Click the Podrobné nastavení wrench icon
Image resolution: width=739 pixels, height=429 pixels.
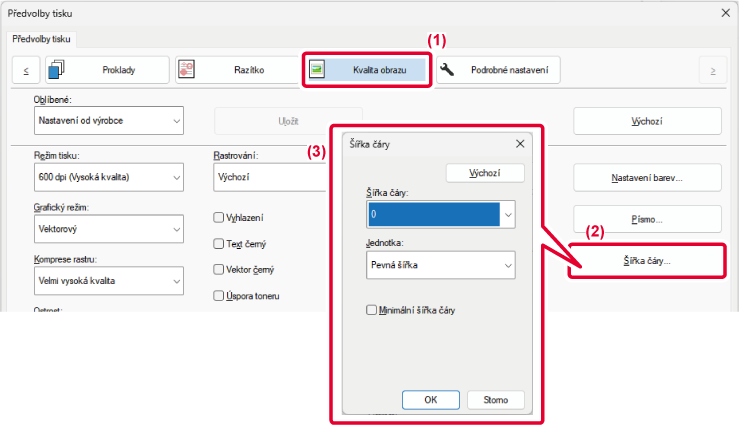pyautogui.click(x=447, y=70)
